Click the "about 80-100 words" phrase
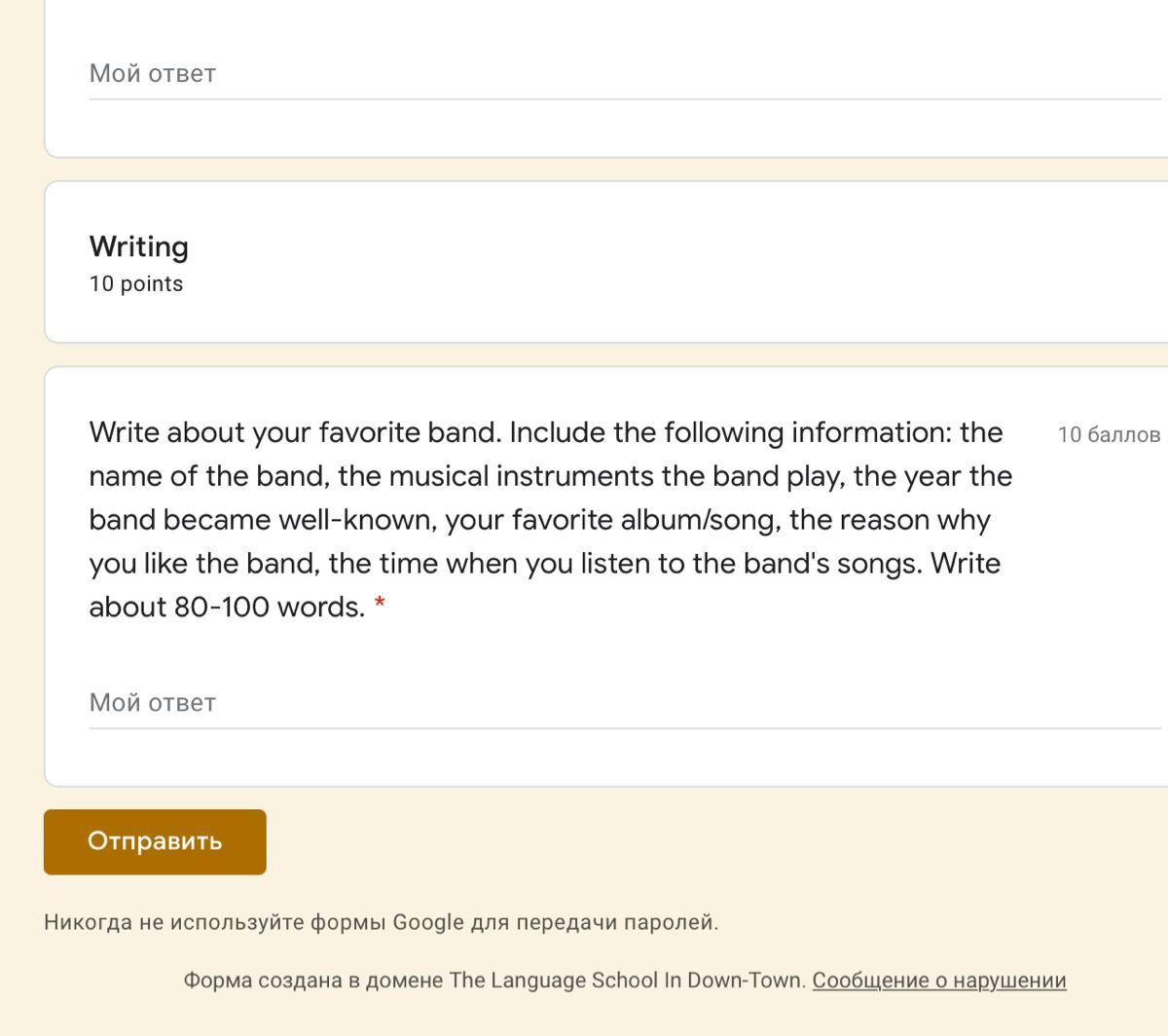Viewport: 1168px width, 1036px height. click(226, 608)
